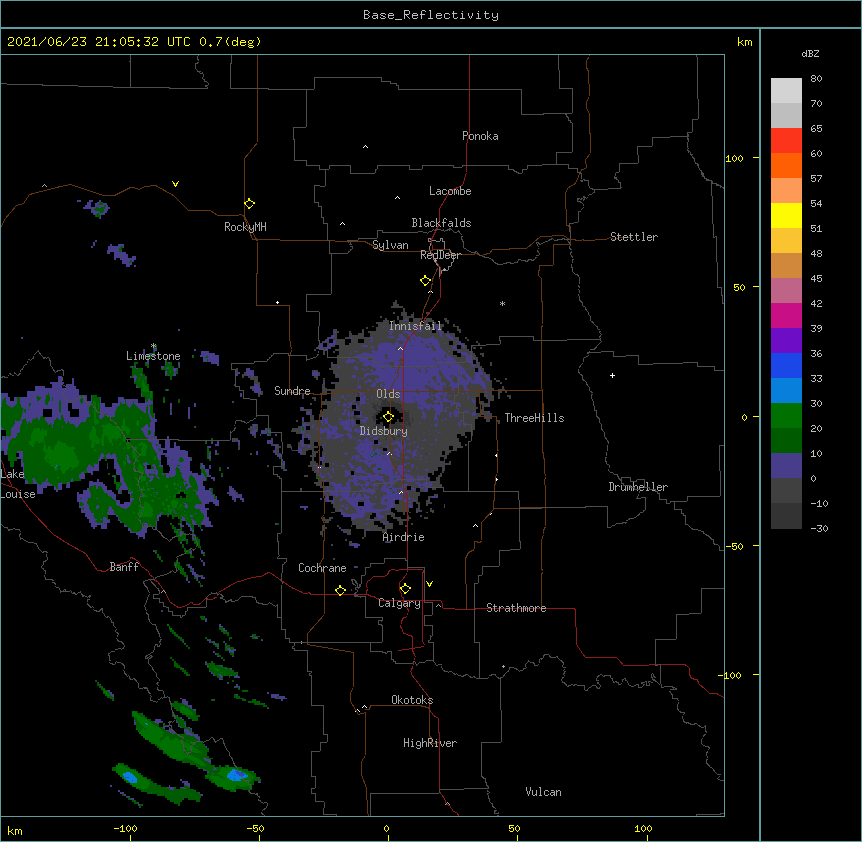The image size is (862, 842).
Task: Click the Drumheller city label
Action: coord(638,487)
